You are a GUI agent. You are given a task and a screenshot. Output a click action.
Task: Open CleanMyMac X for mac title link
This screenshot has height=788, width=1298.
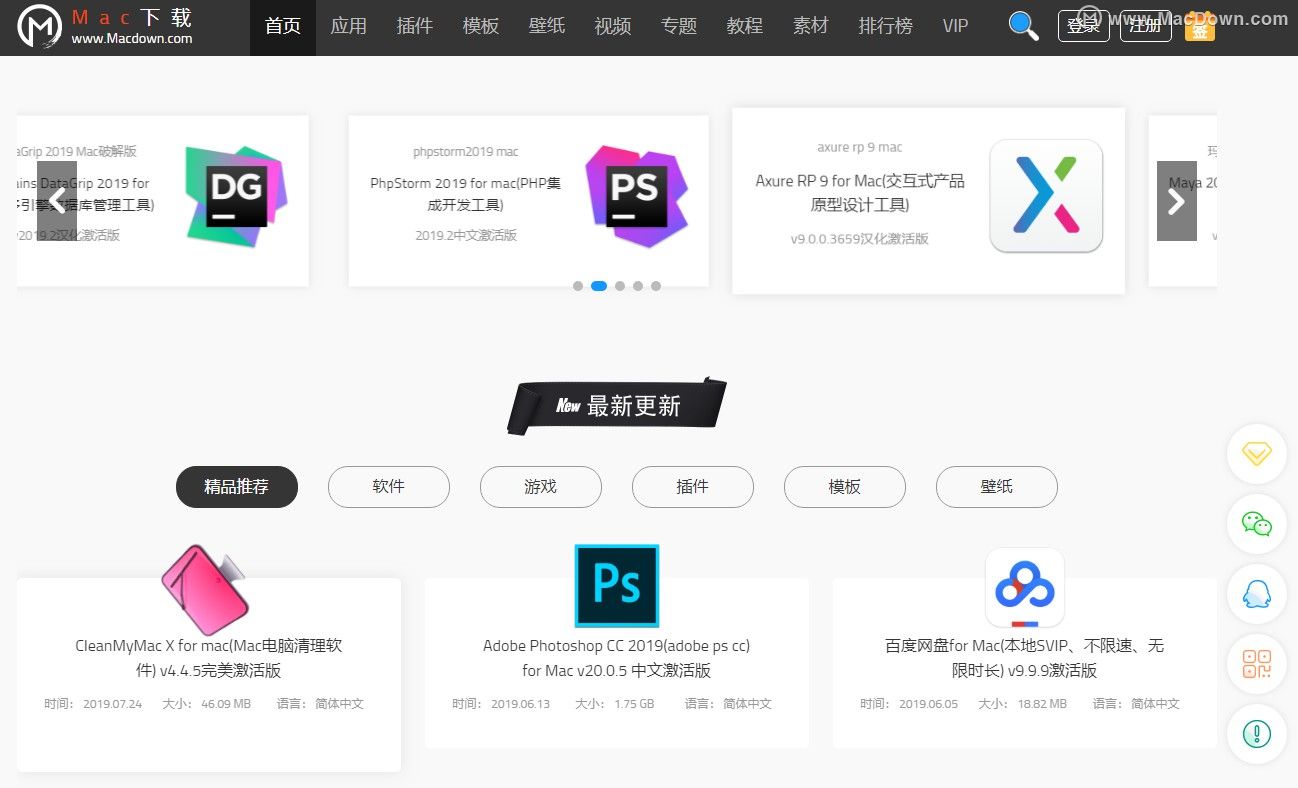point(209,658)
